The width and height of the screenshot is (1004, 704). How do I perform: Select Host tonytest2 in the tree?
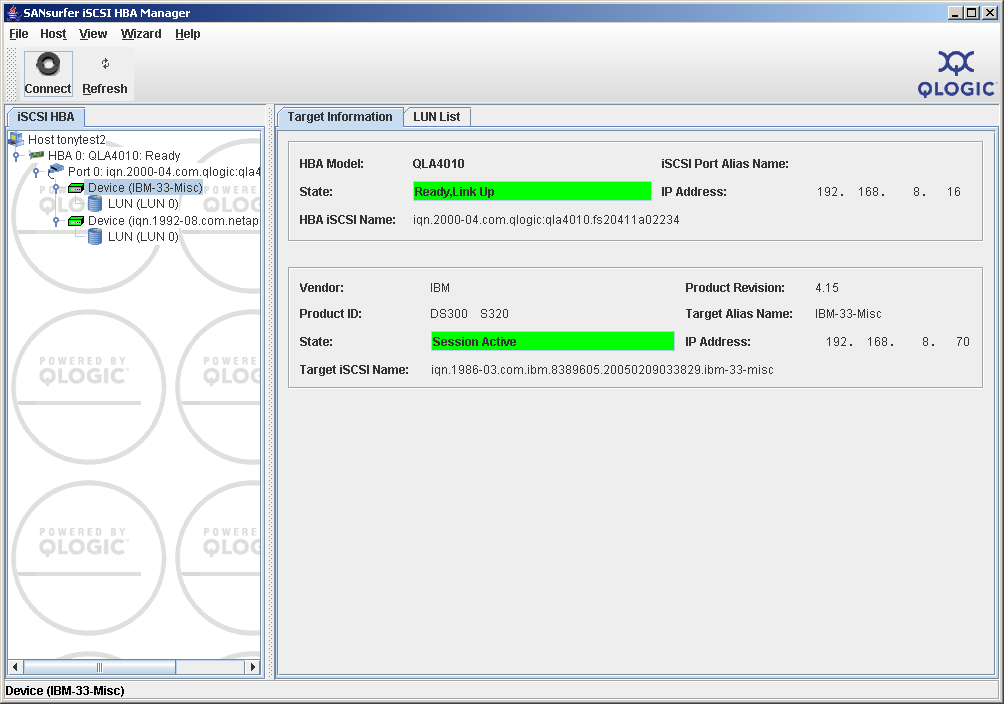[x=67, y=140]
